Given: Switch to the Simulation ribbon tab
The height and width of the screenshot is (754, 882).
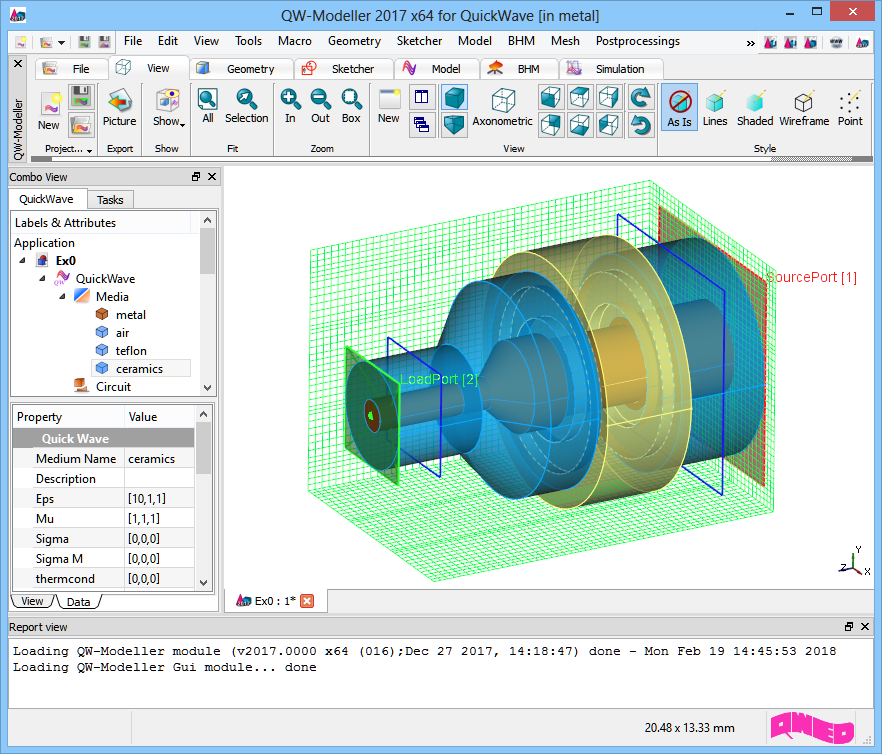Looking at the screenshot, I should point(619,69).
